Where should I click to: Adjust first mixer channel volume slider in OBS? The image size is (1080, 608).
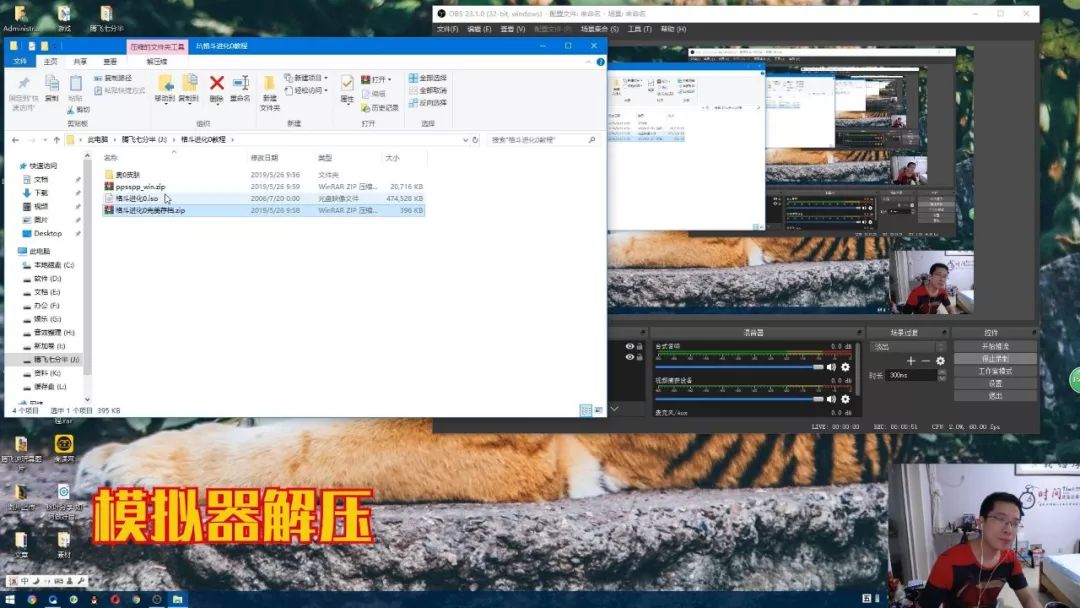click(x=739, y=367)
